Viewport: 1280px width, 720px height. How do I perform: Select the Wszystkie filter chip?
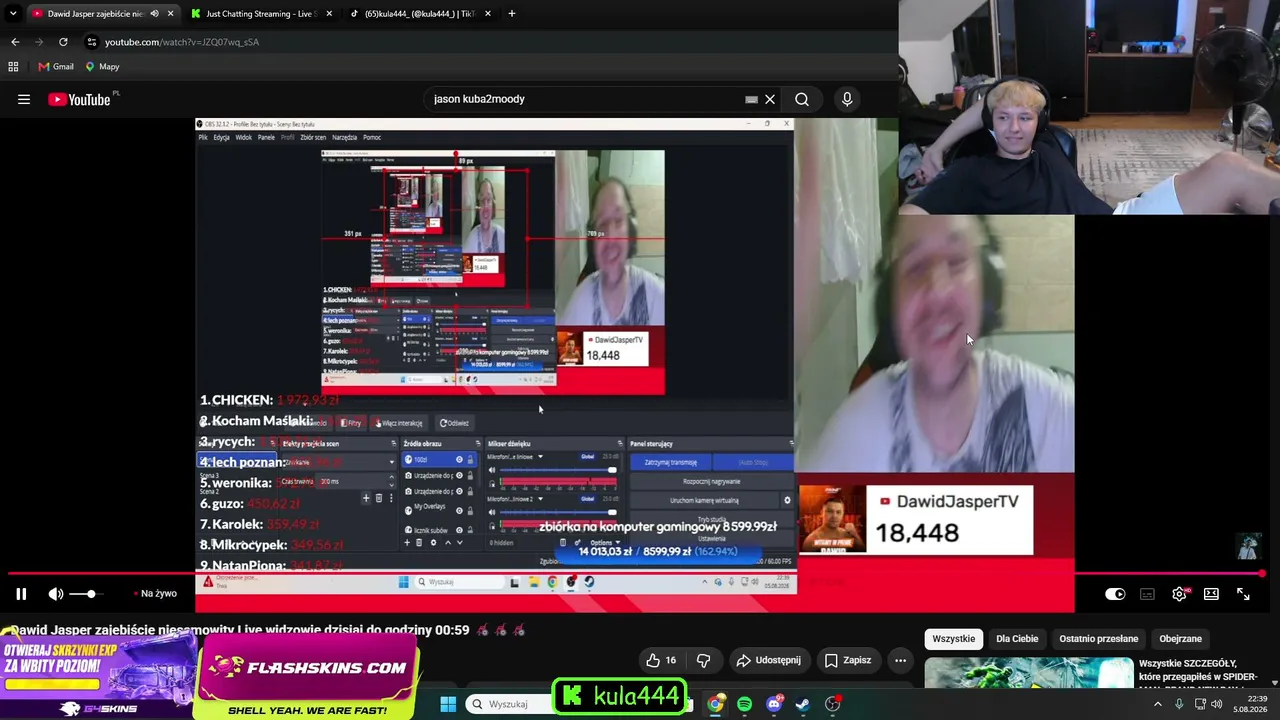(x=954, y=639)
